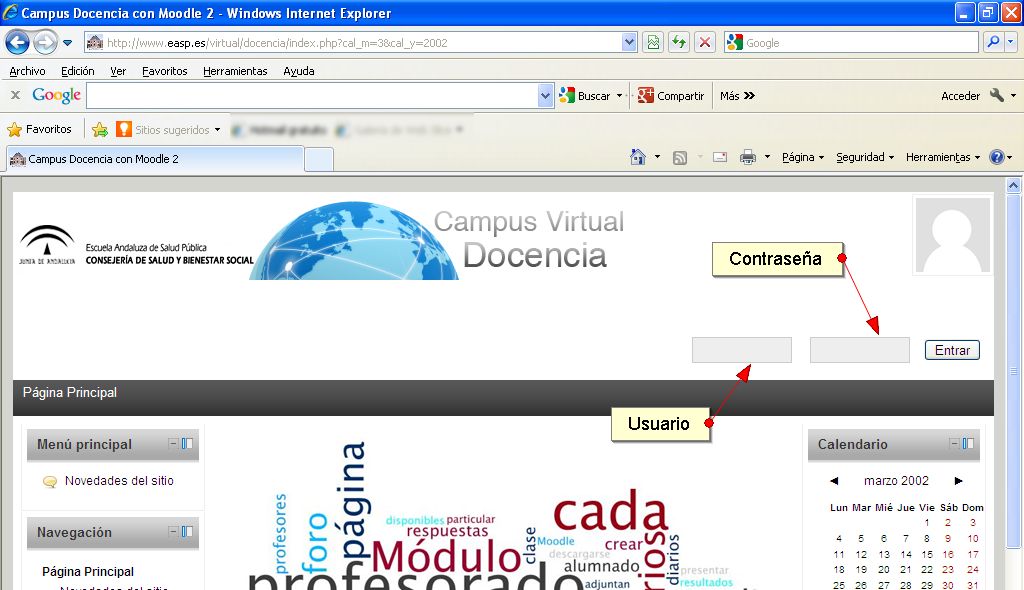1024x590 pixels.
Task: Click the RSS feeds icon
Action: coord(680,157)
